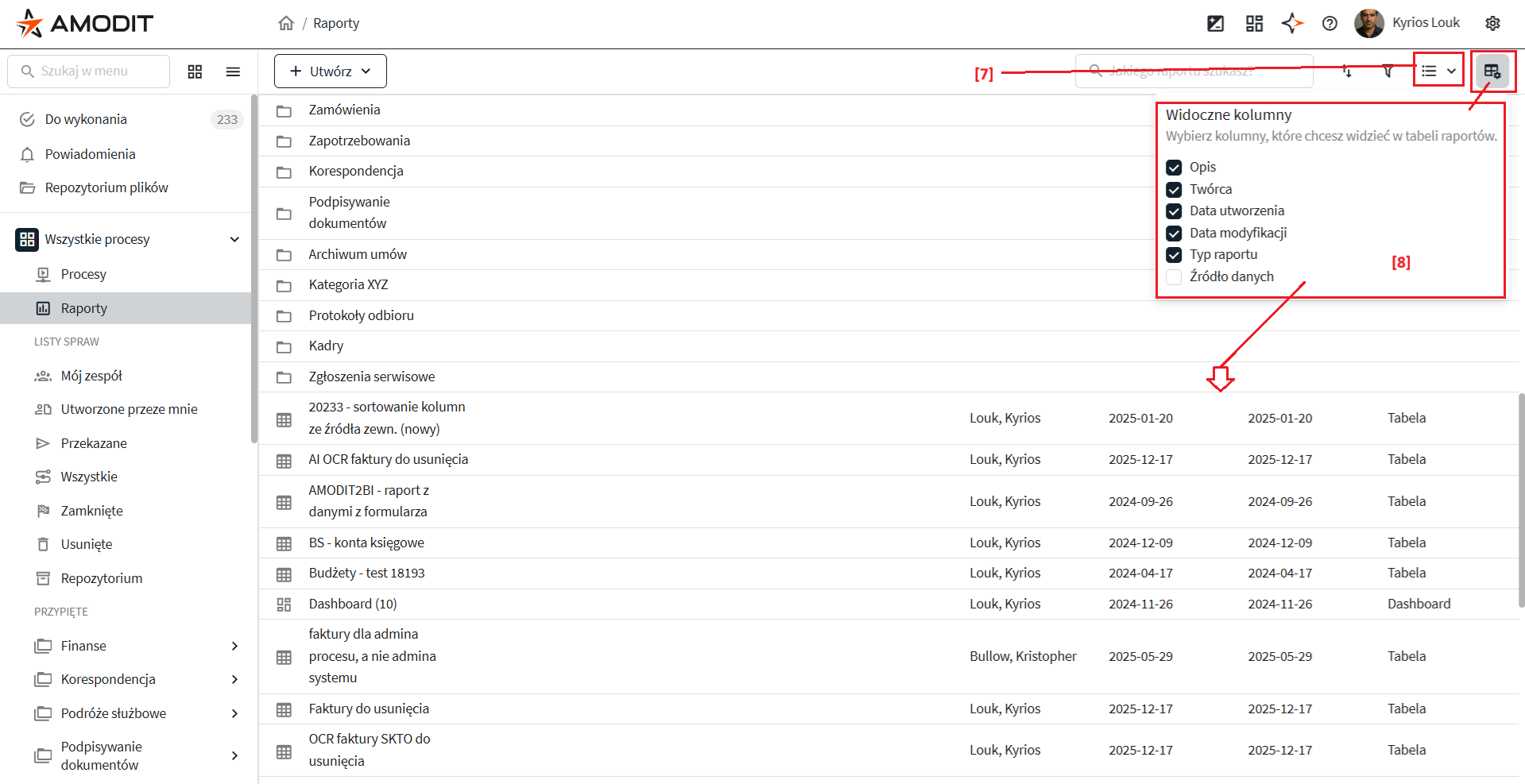Click the sort arrows icon

point(1347,71)
